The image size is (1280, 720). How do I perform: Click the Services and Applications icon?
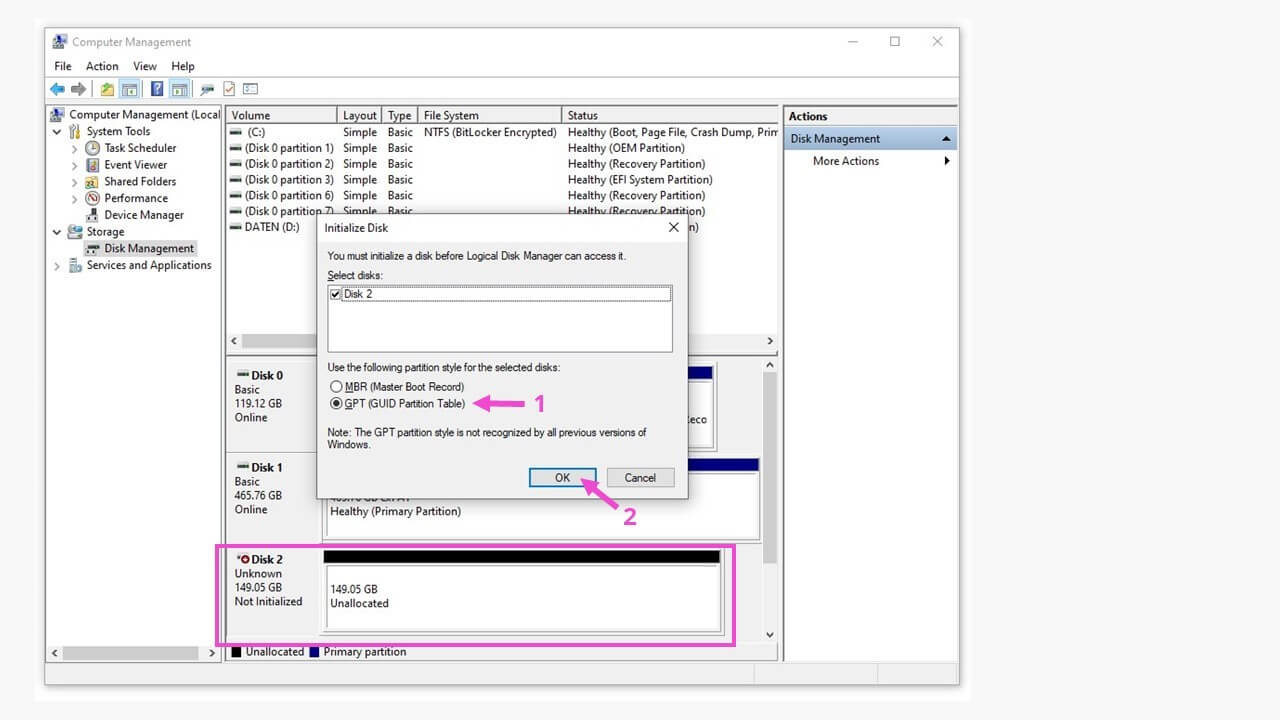pos(75,265)
